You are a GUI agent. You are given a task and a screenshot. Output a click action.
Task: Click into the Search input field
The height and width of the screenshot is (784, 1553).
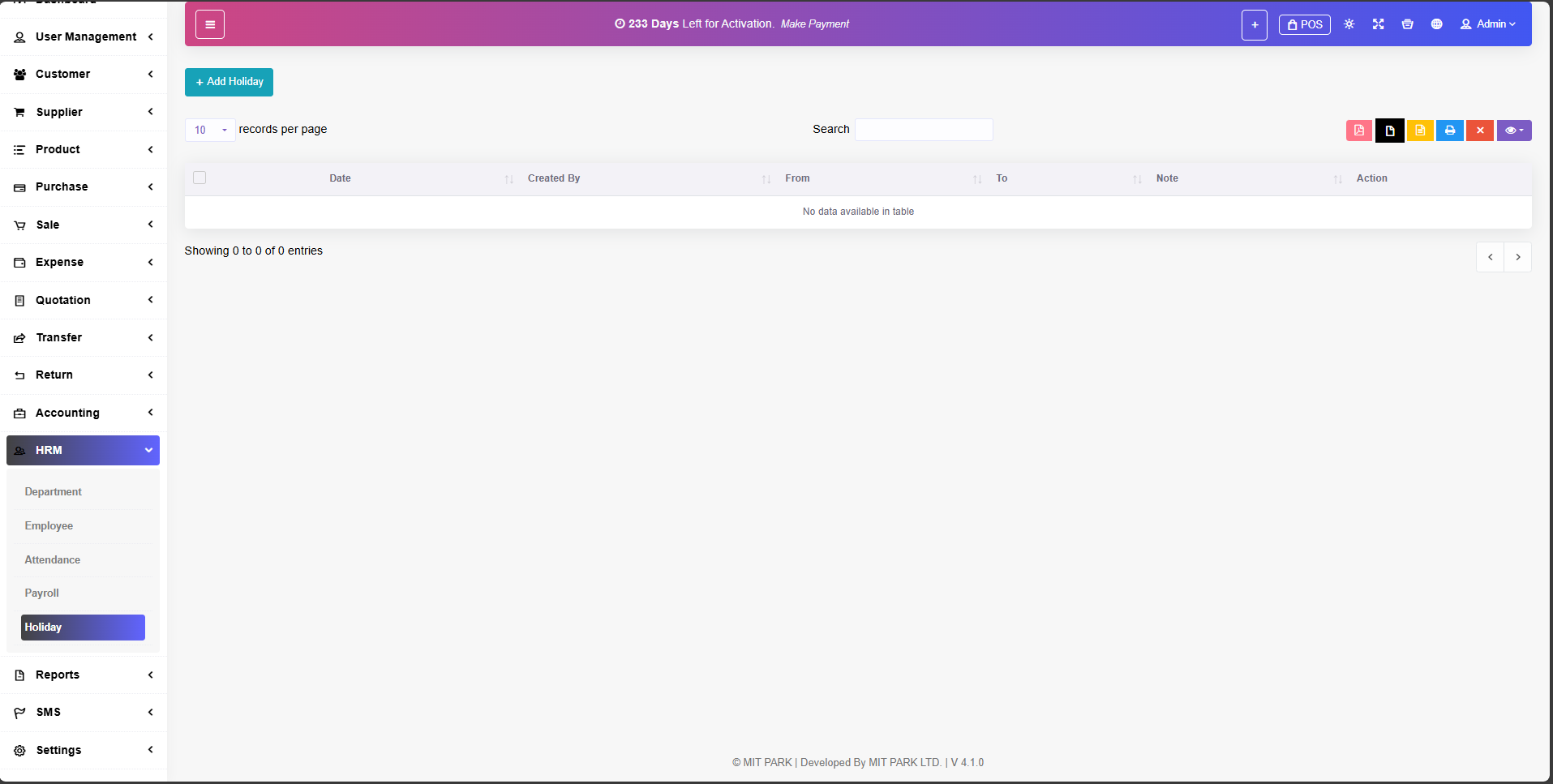point(924,130)
